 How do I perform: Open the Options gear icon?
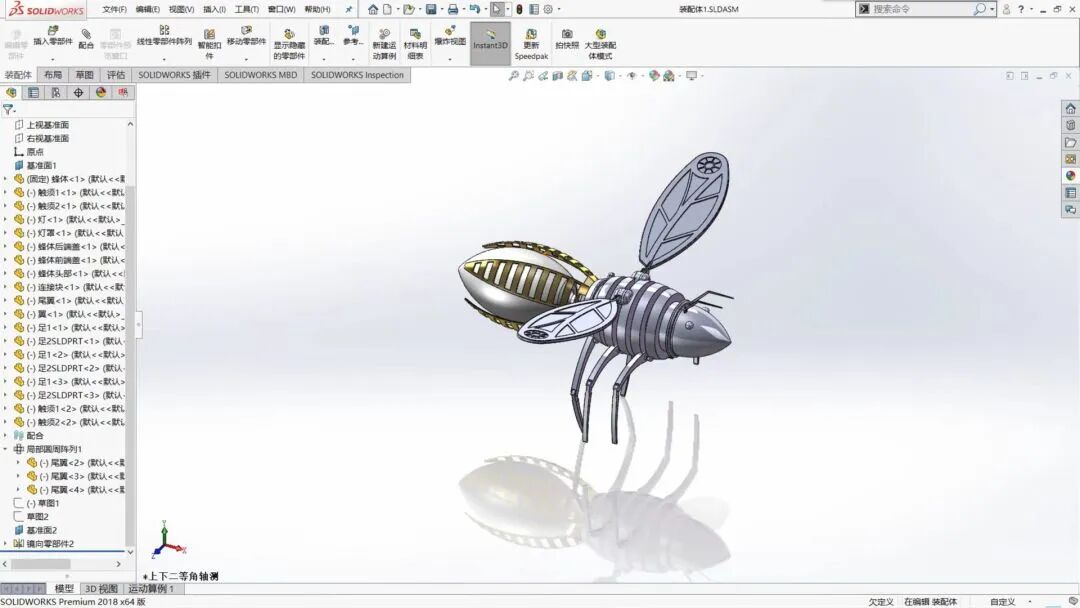548,10
